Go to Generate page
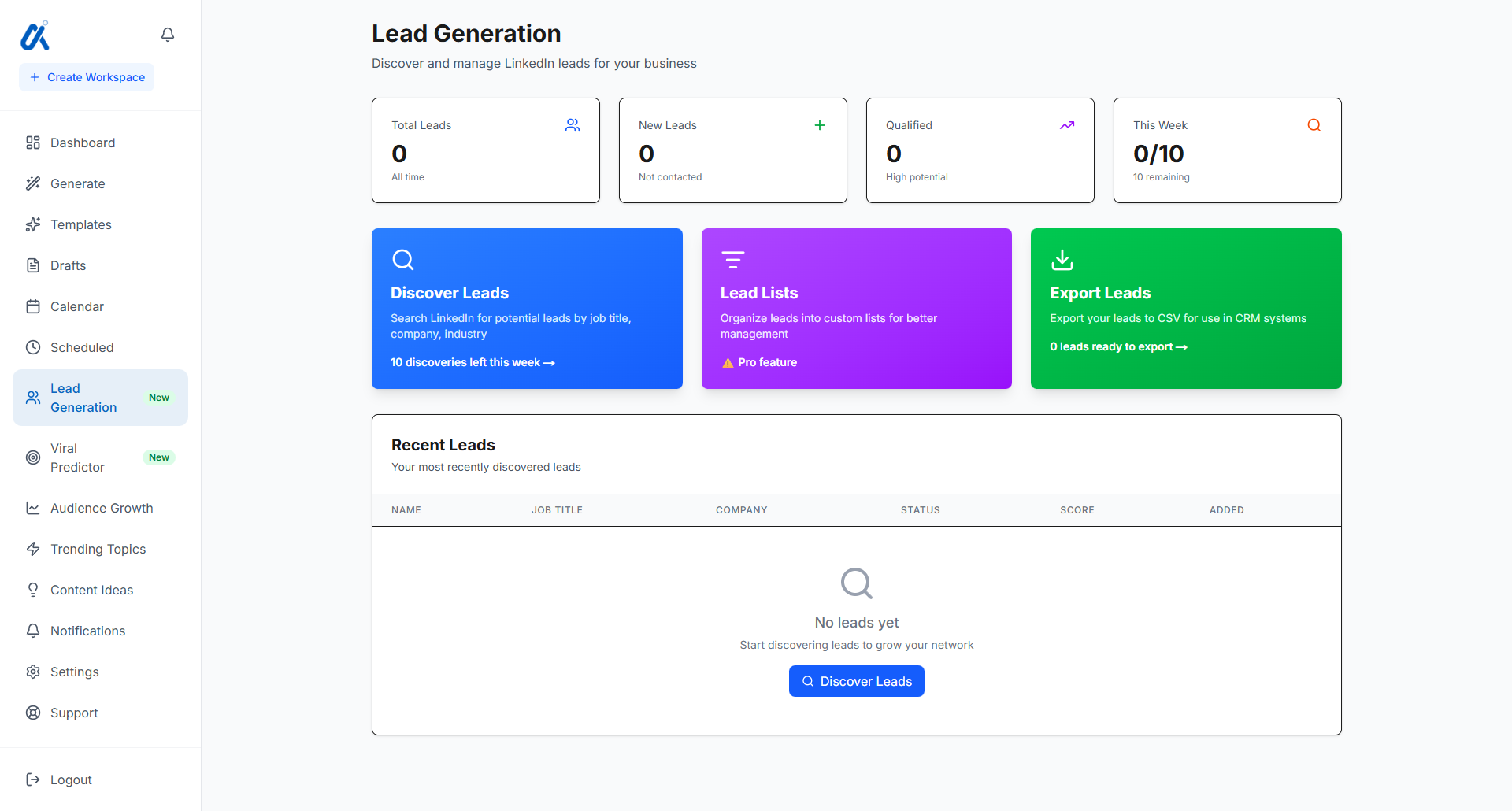Screen dimensions: 1512x811 (x=100, y=183)
